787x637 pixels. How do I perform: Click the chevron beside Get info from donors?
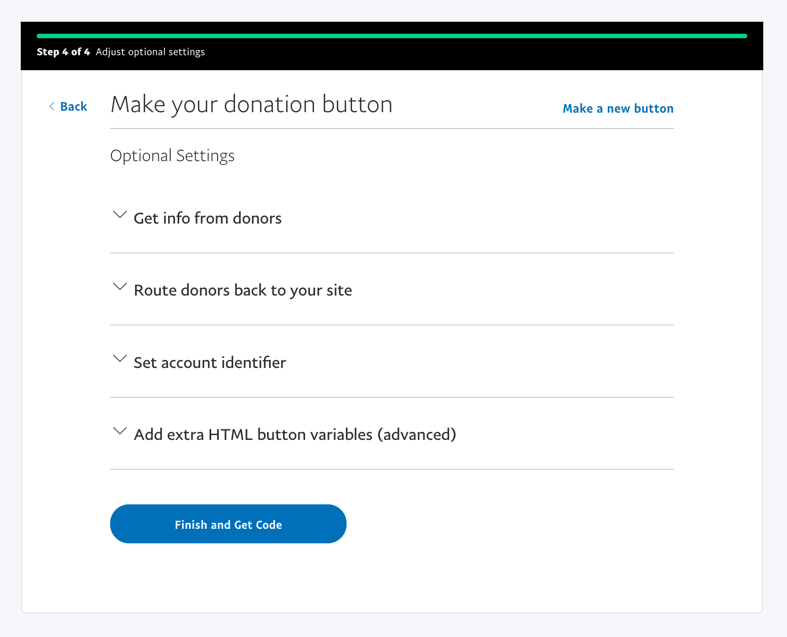120,215
